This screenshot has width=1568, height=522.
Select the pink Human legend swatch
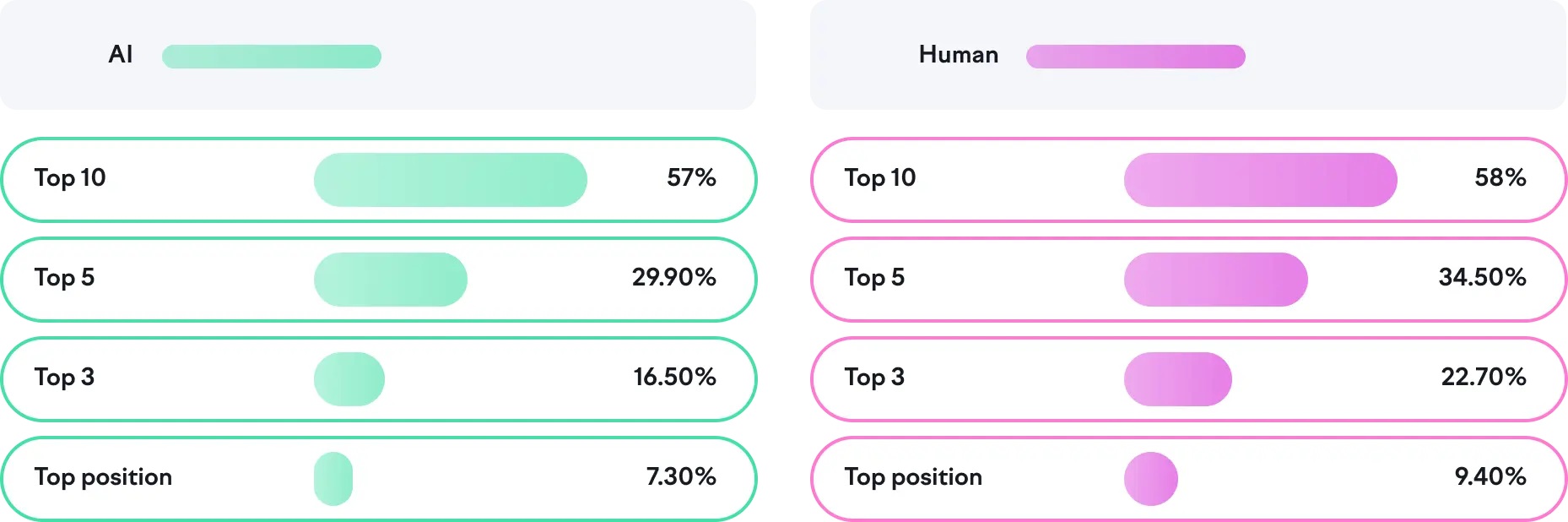click(x=1135, y=57)
